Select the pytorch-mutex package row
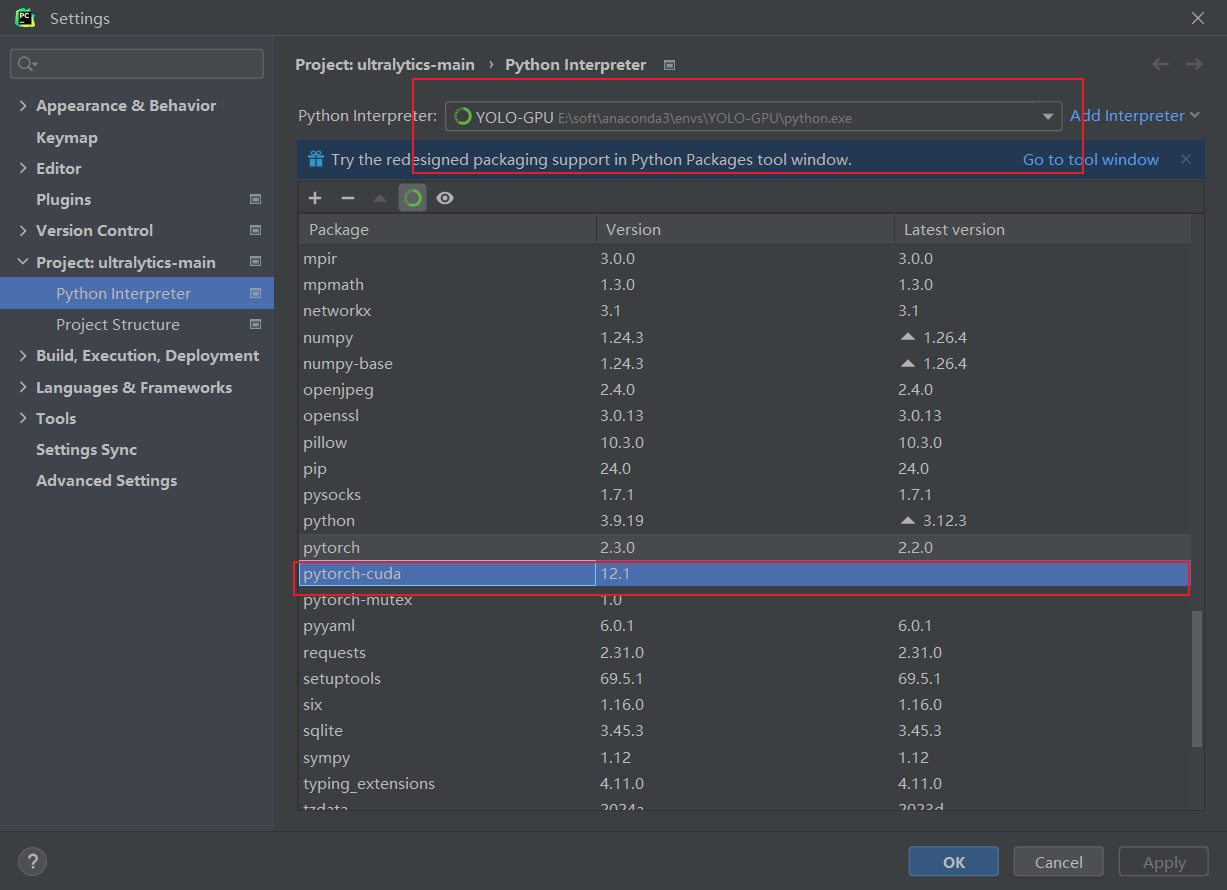Viewport: 1227px width, 890px height. tap(745, 600)
